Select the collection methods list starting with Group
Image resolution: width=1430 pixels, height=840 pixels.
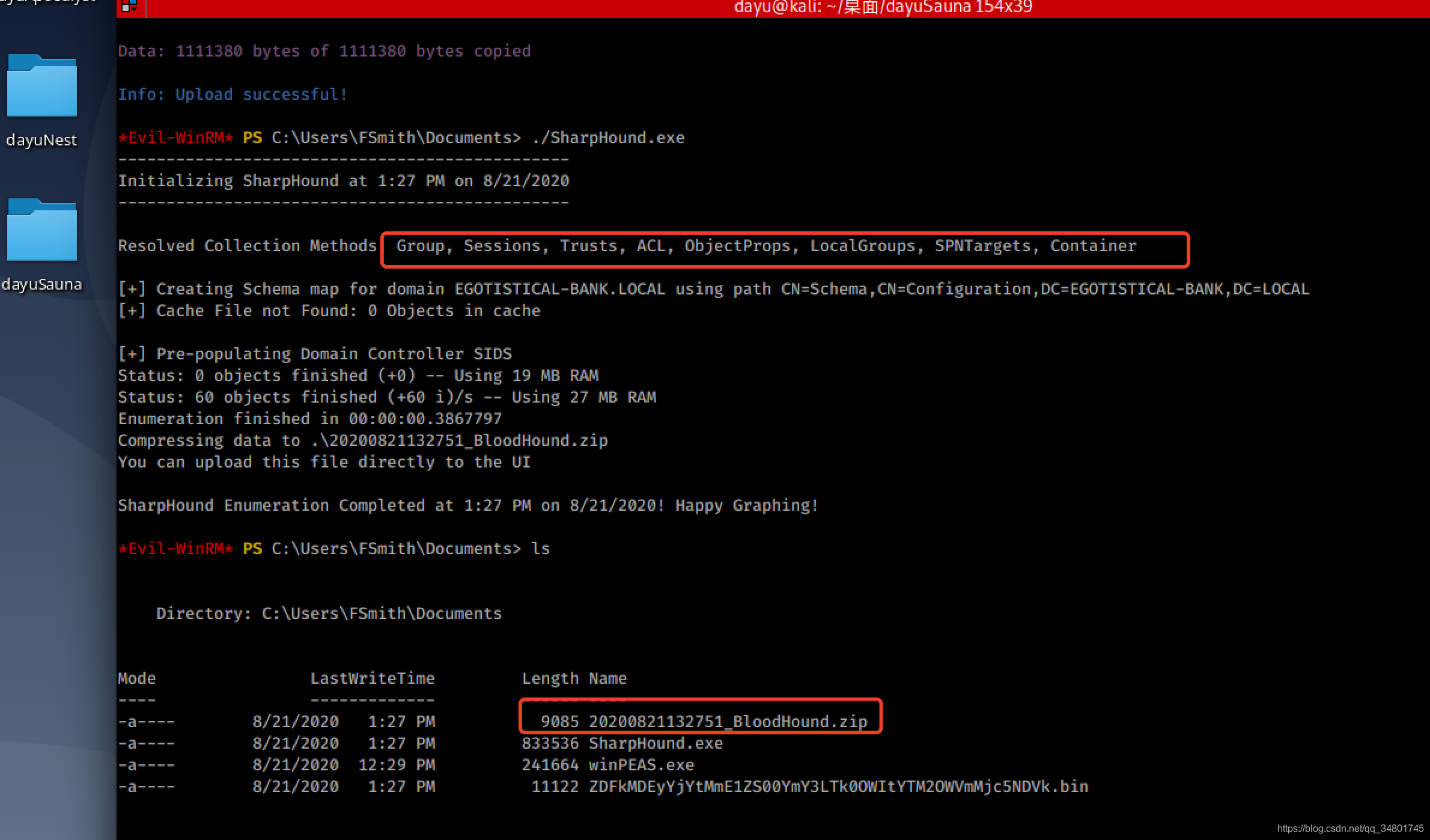click(766, 246)
